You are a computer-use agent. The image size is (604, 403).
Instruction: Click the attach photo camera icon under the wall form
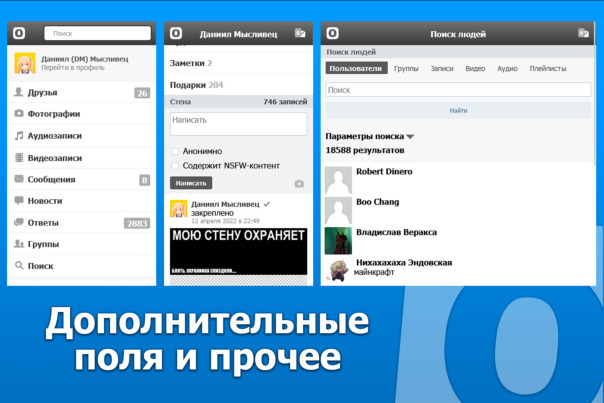coord(299,183)
